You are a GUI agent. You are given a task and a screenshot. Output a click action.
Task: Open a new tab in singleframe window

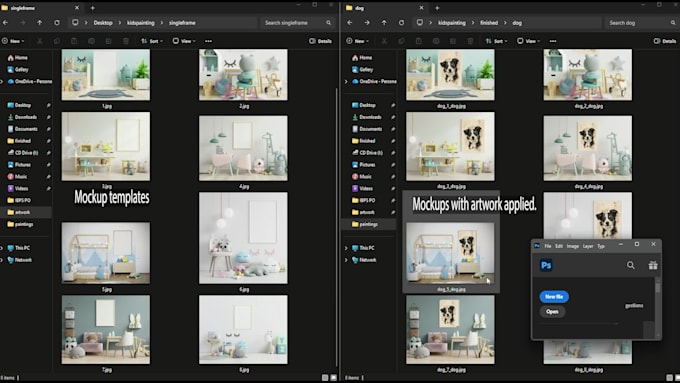93,8
